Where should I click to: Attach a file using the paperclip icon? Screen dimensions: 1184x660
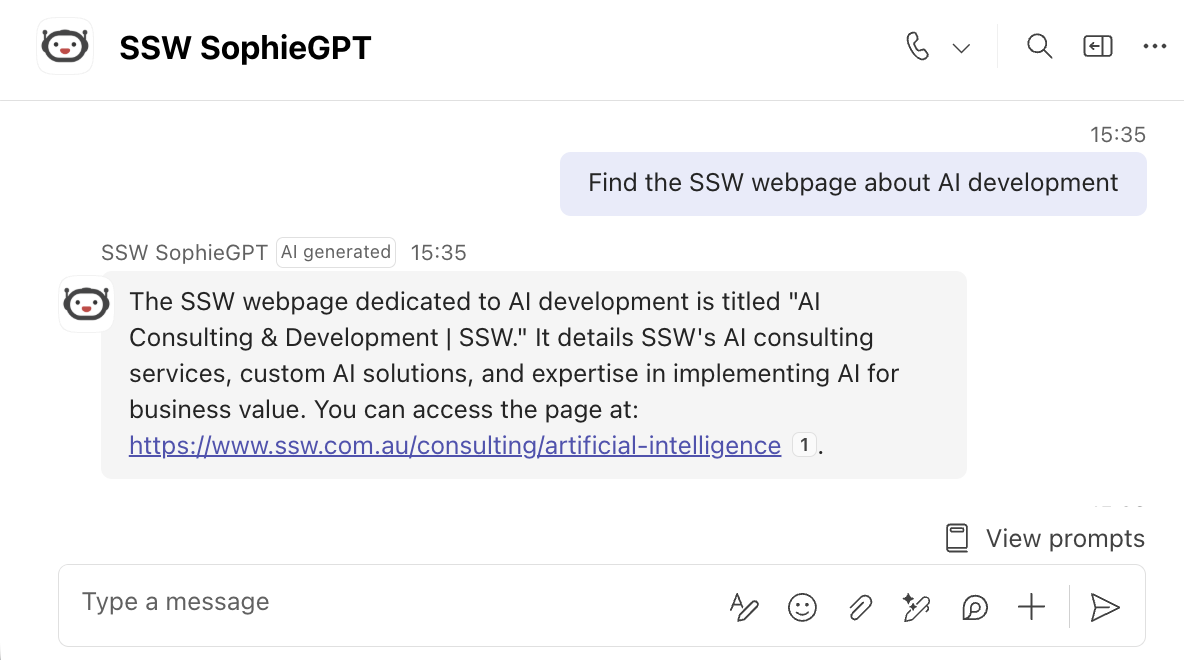click(859, 607)
